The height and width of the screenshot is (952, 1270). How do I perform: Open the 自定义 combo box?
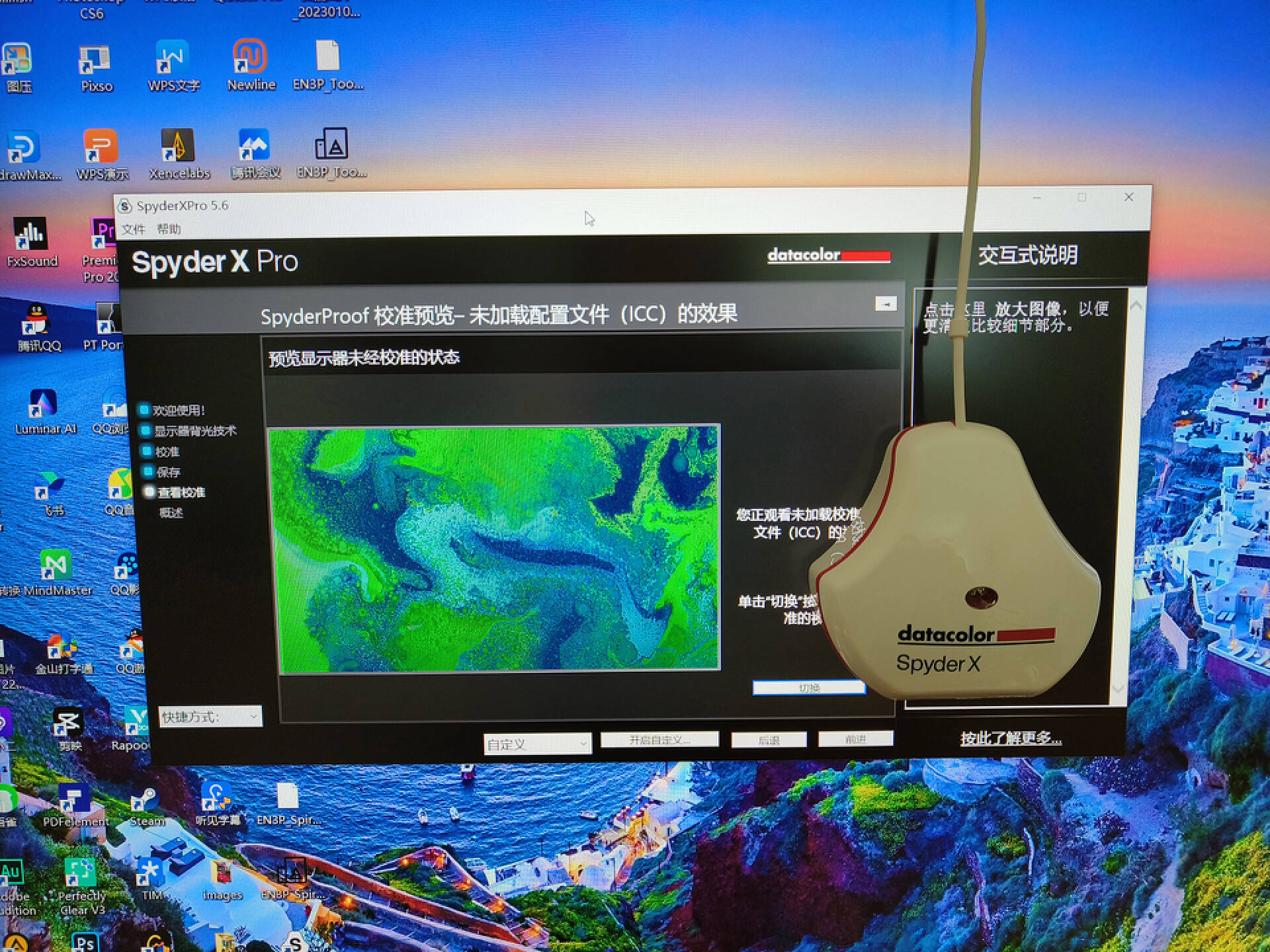click(537, 744)
